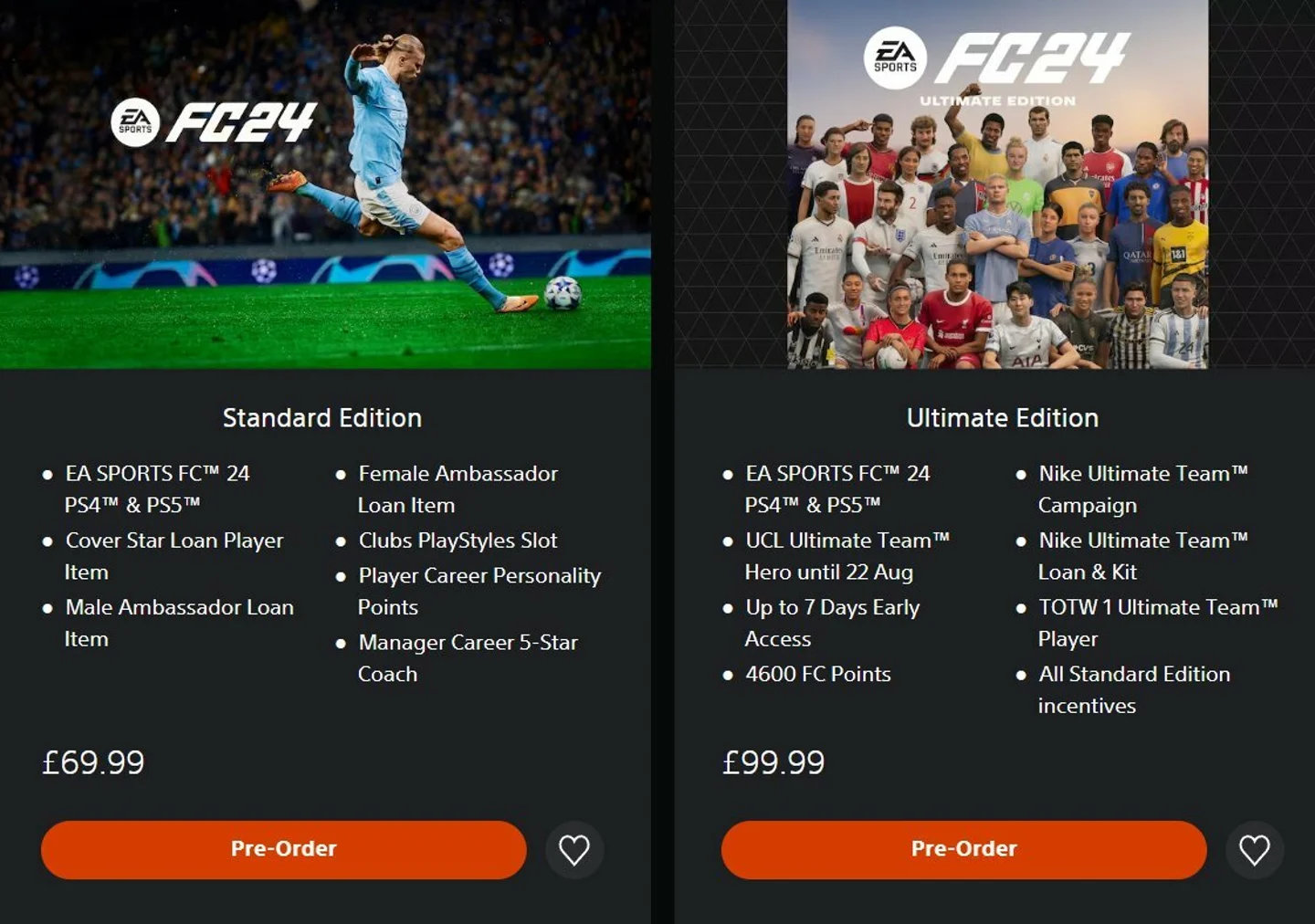Click the EA Sports logo on Ultimate cover
This screenshot has height=924, width=1315.
(895, 58)
